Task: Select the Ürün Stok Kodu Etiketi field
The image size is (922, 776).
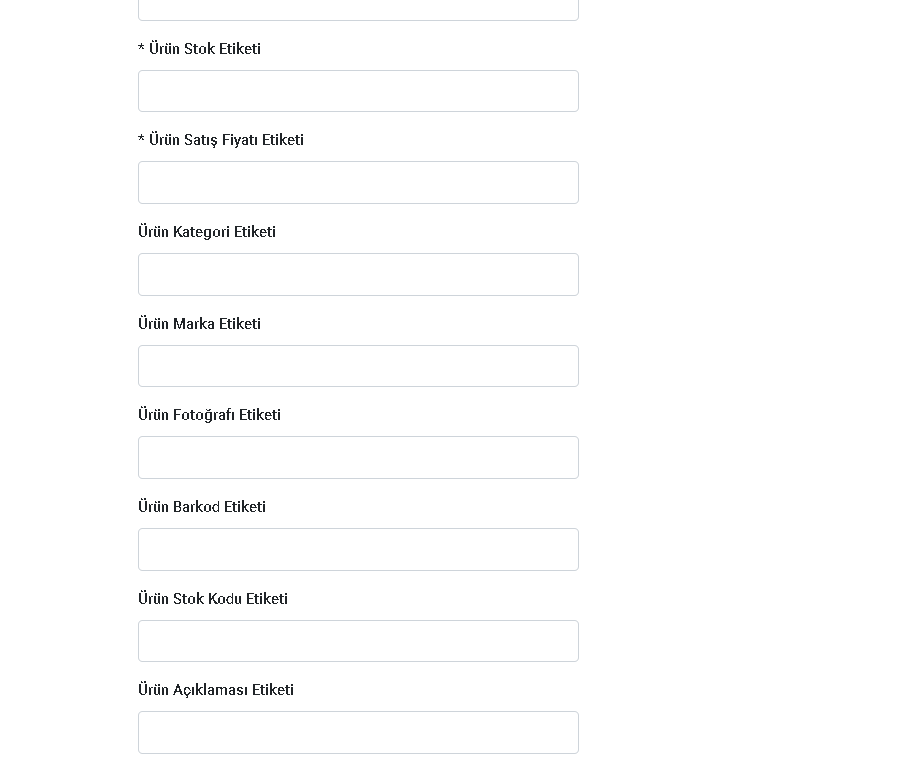Action: (x=358, y=641)
